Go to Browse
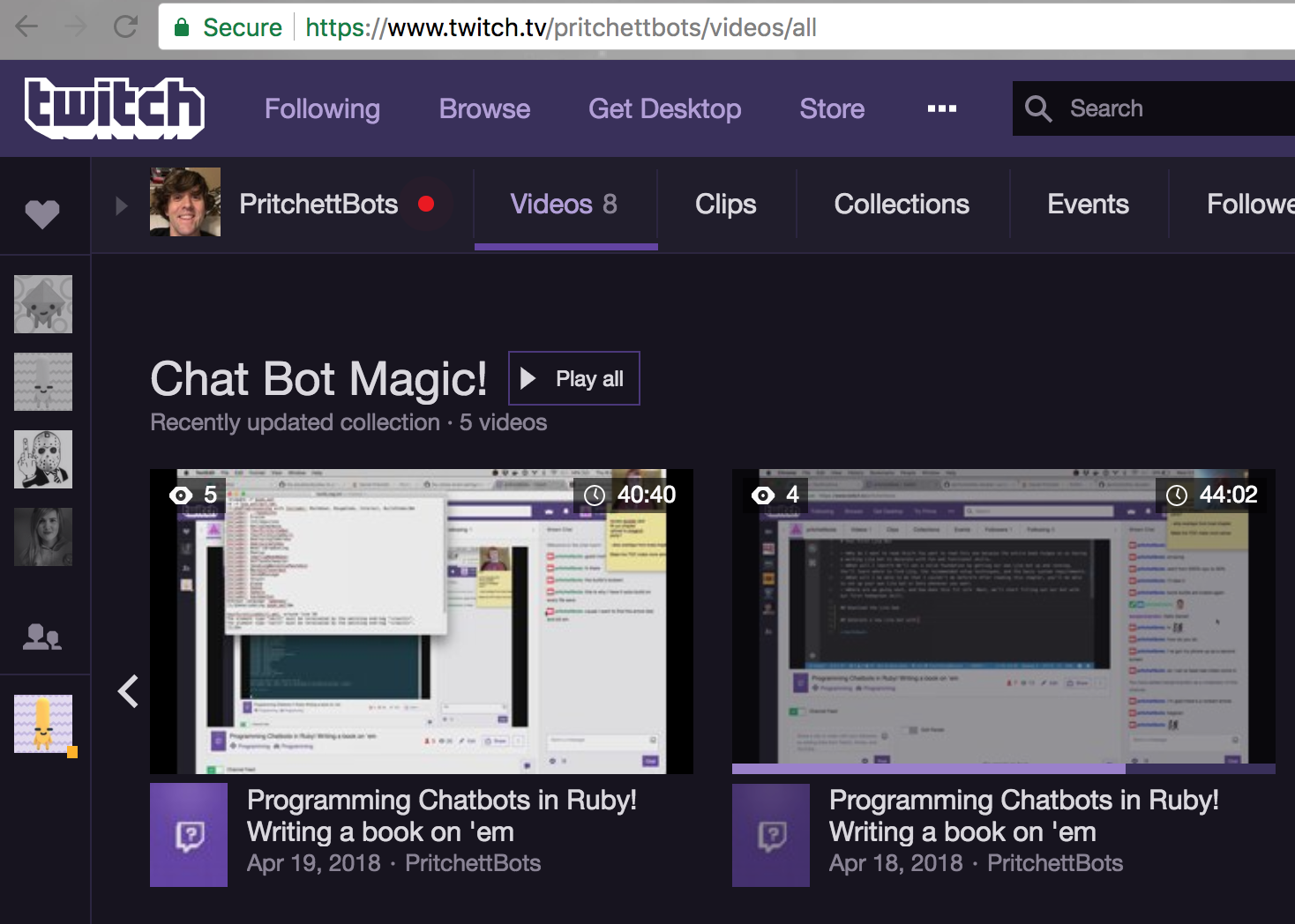1295x924 pixels. pos(484,108)
